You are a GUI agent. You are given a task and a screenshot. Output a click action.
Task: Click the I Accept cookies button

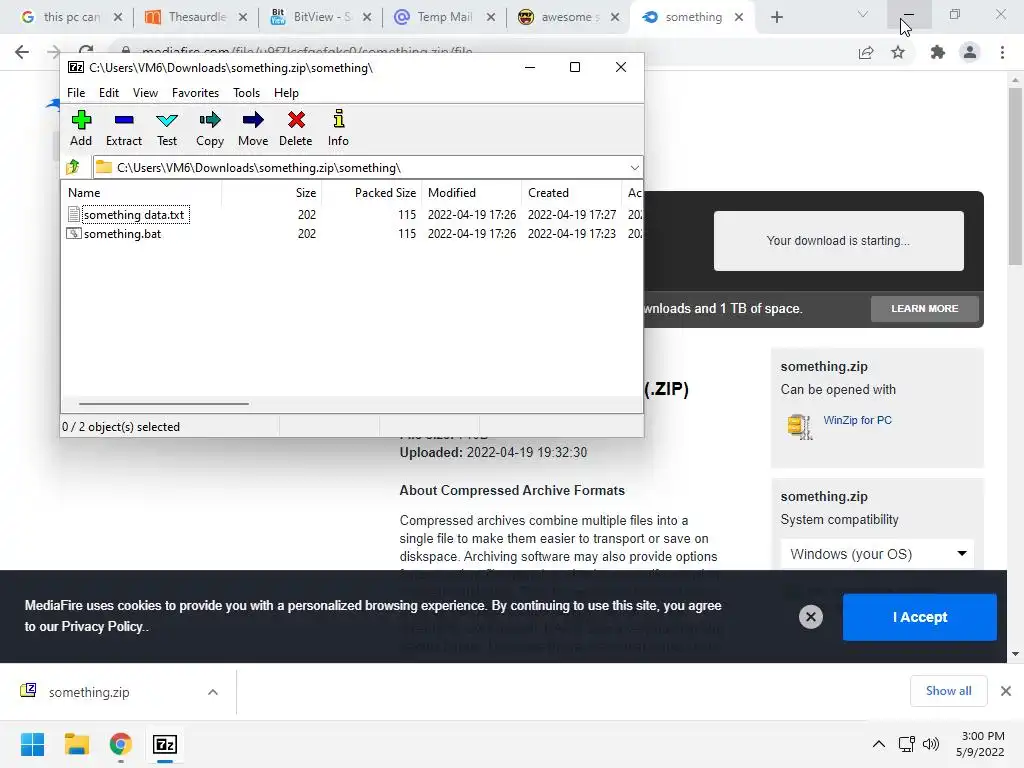pos(920,617)
